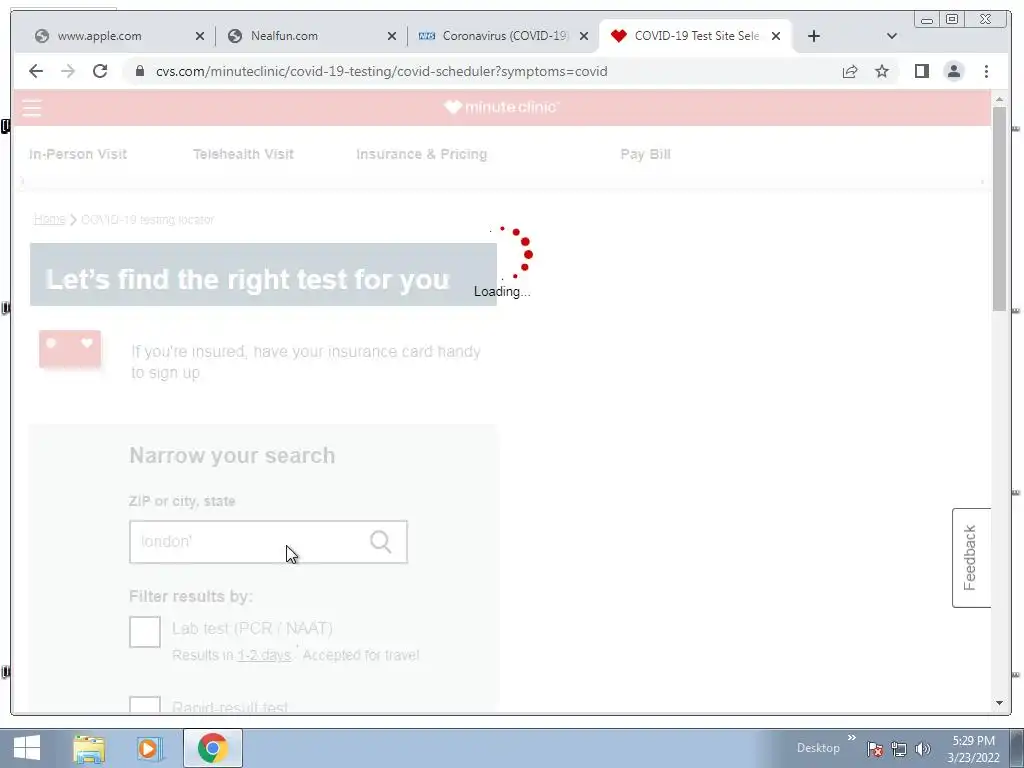
Task: Share this page via share icon
Action: 850,71
